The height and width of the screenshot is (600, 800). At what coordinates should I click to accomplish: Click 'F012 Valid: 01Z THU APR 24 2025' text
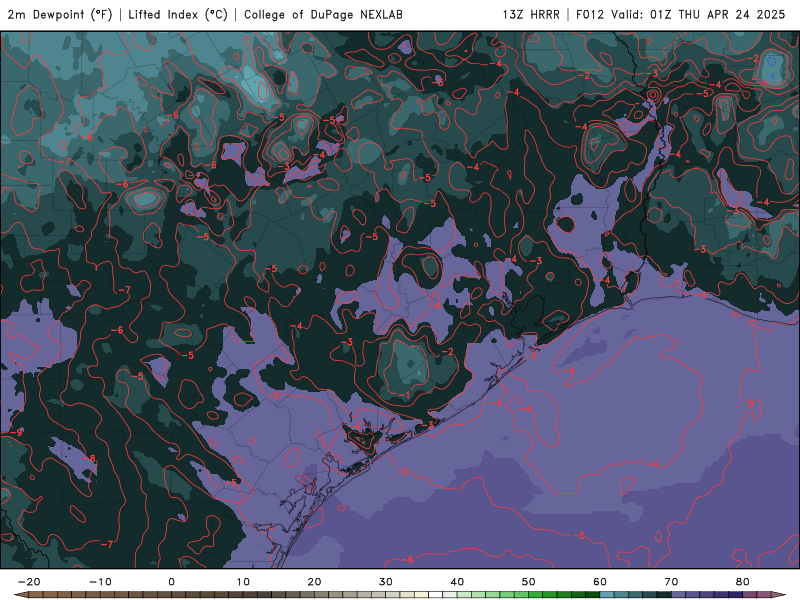tap(681, 15)
